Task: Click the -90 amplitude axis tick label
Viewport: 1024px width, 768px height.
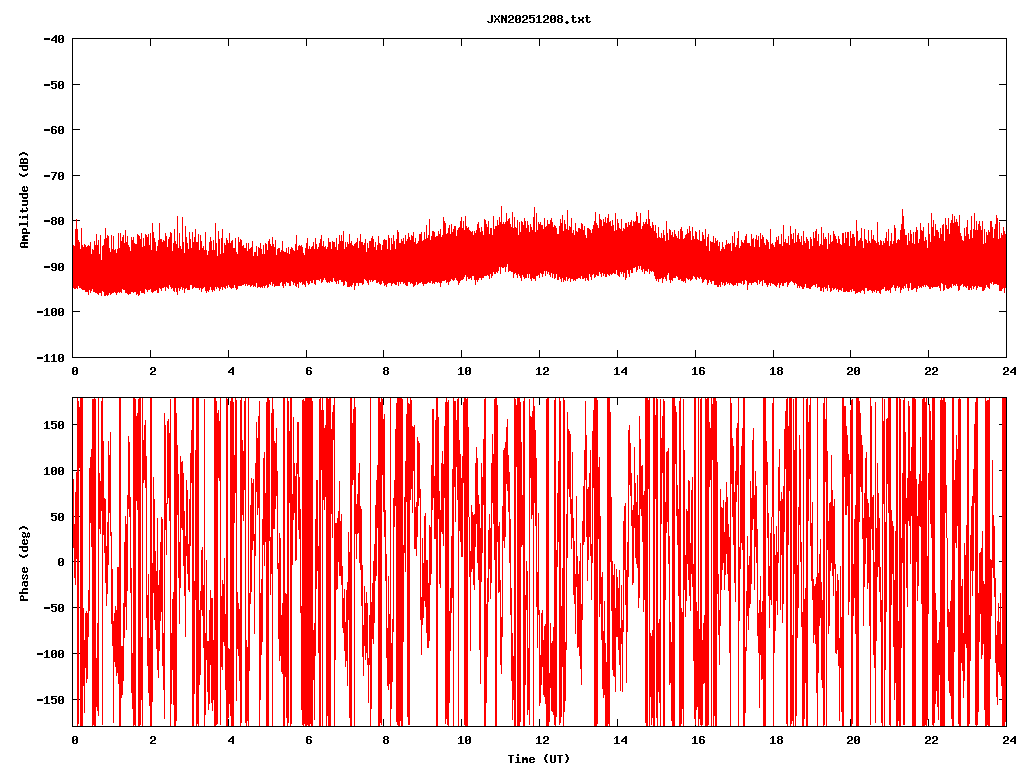Action: (x=54, y=267)
